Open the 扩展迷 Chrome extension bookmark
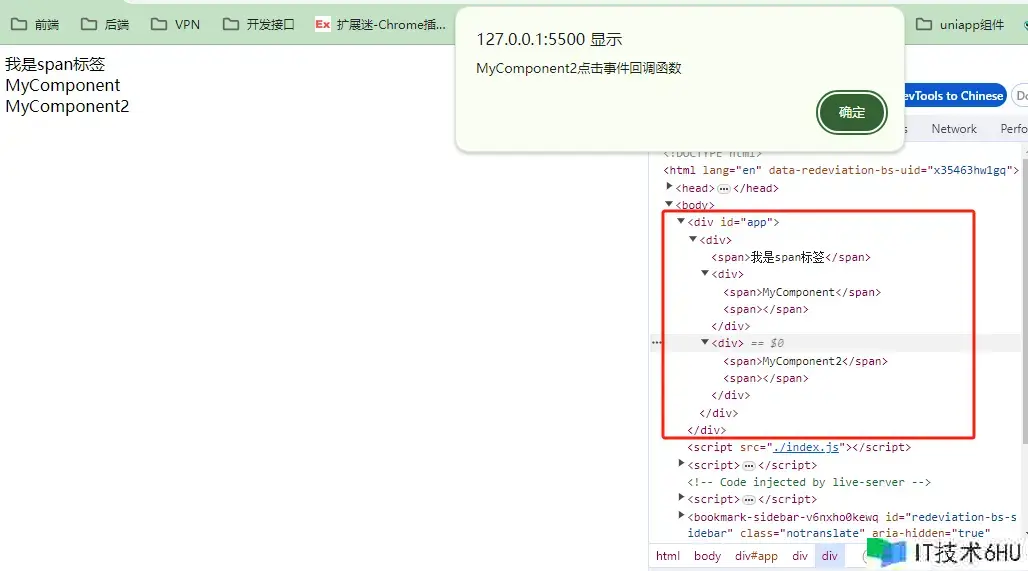1028x571 pixels. click(x=381, y=25)
